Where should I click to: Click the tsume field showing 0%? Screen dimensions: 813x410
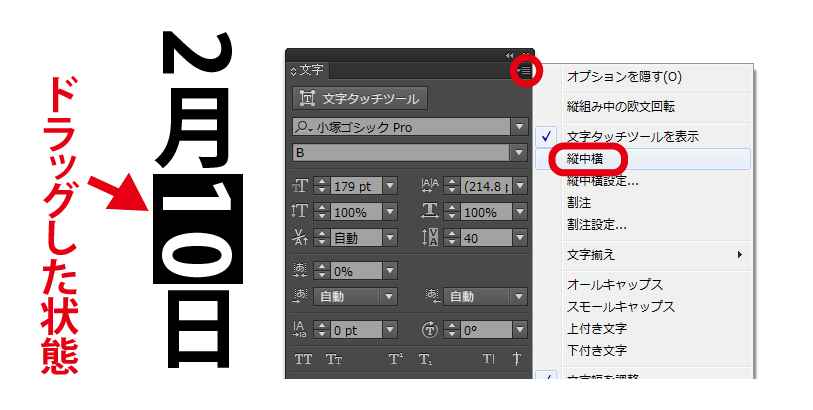tap(357, 270)
